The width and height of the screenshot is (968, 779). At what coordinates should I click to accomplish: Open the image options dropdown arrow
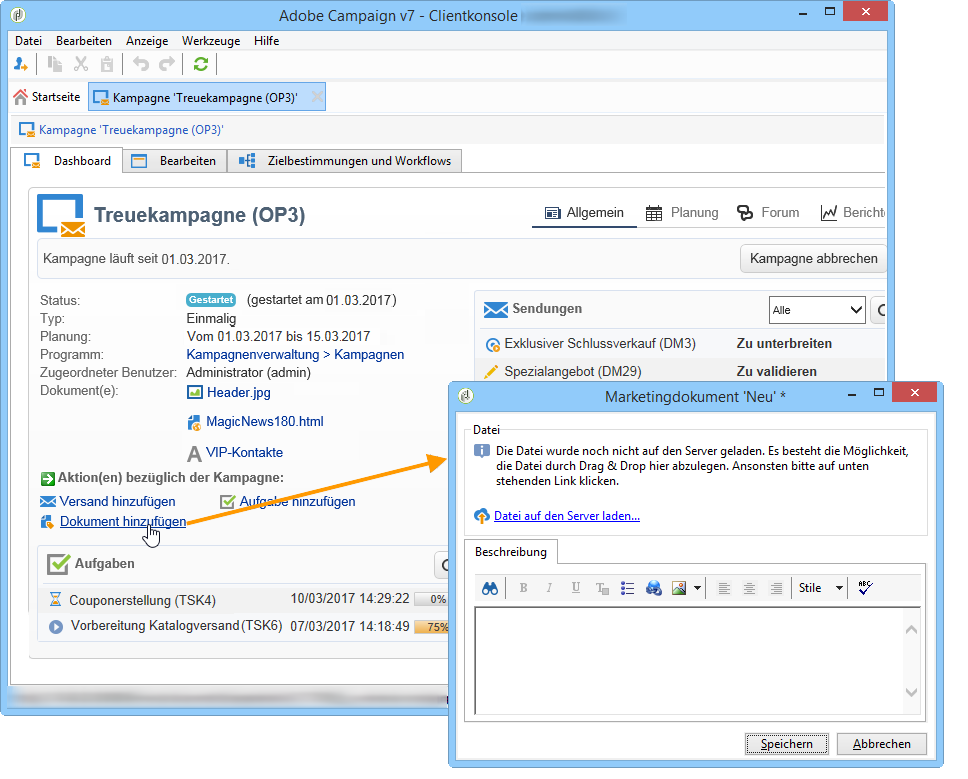point(697,588)
